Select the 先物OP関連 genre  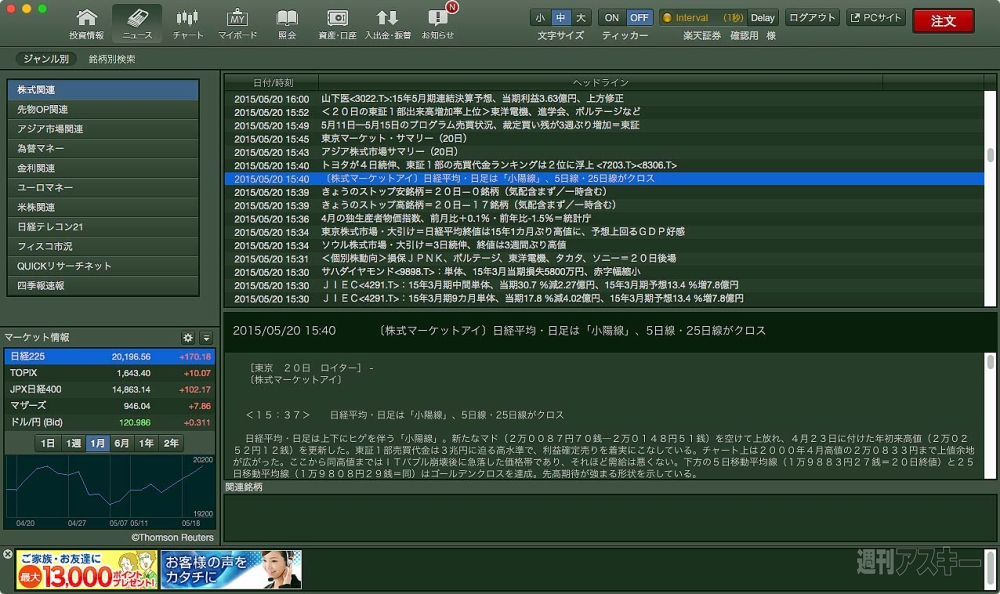(103, 110)
